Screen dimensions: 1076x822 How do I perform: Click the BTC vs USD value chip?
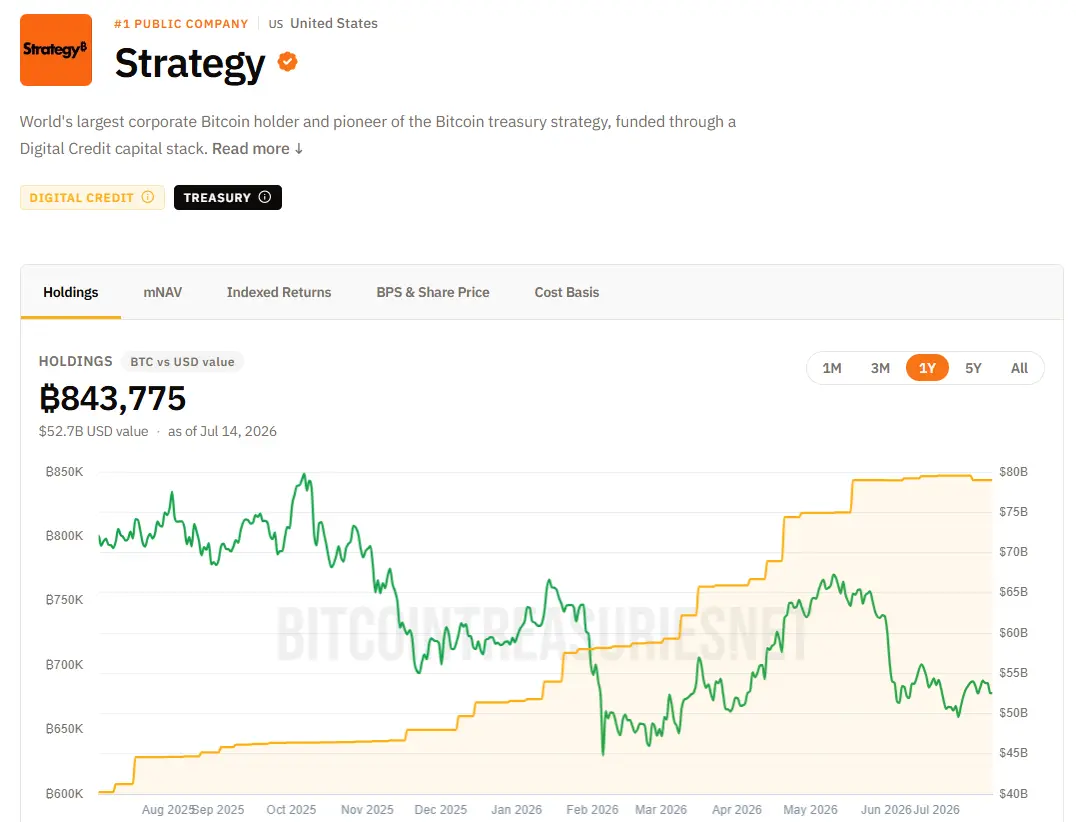click(x=183, y=362)
